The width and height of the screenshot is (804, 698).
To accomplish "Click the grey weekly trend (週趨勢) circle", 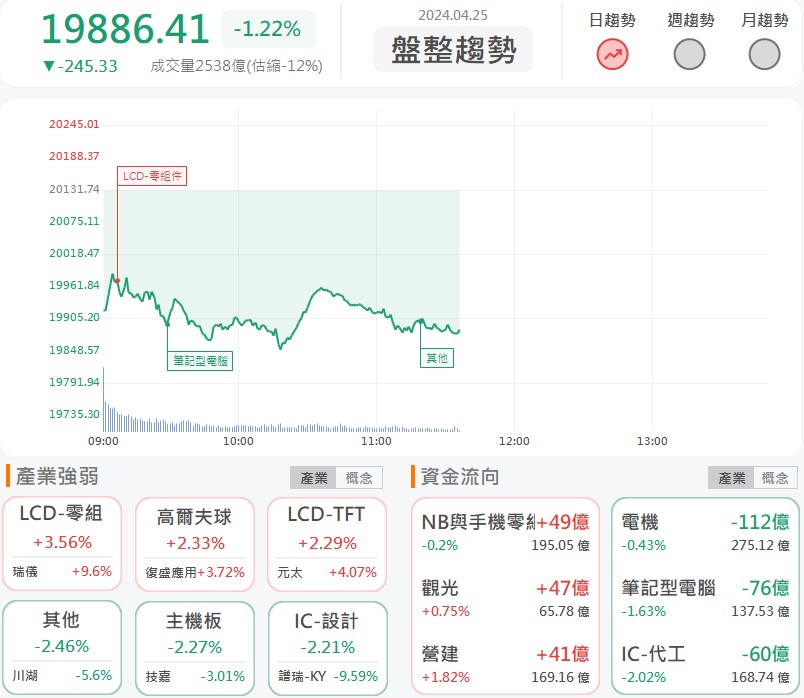I will 689,54.
